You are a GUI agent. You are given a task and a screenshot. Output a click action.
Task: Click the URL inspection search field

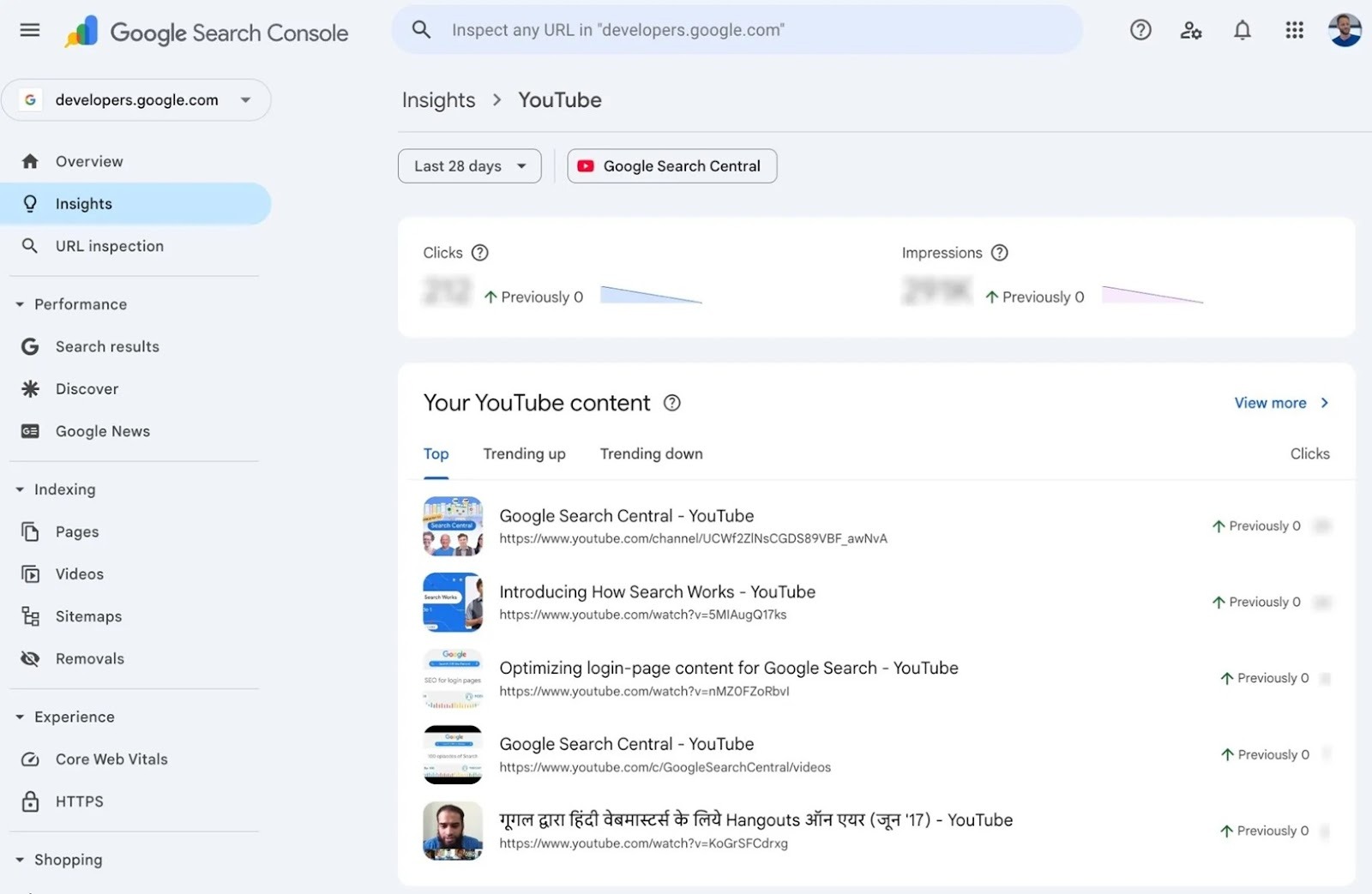(737, 29)
